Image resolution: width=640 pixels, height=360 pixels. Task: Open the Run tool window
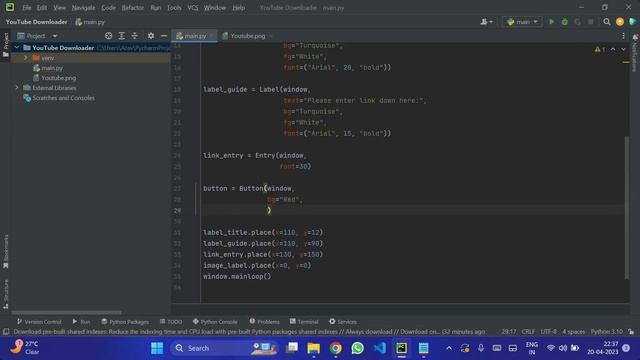81,322
